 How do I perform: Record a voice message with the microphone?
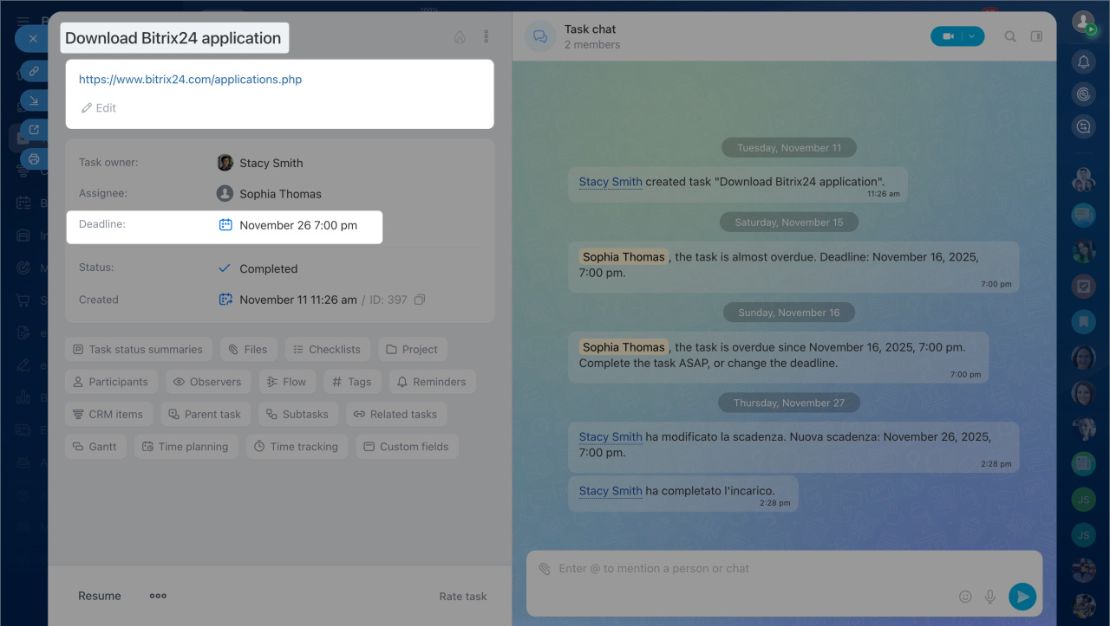(x=990, y=596)
